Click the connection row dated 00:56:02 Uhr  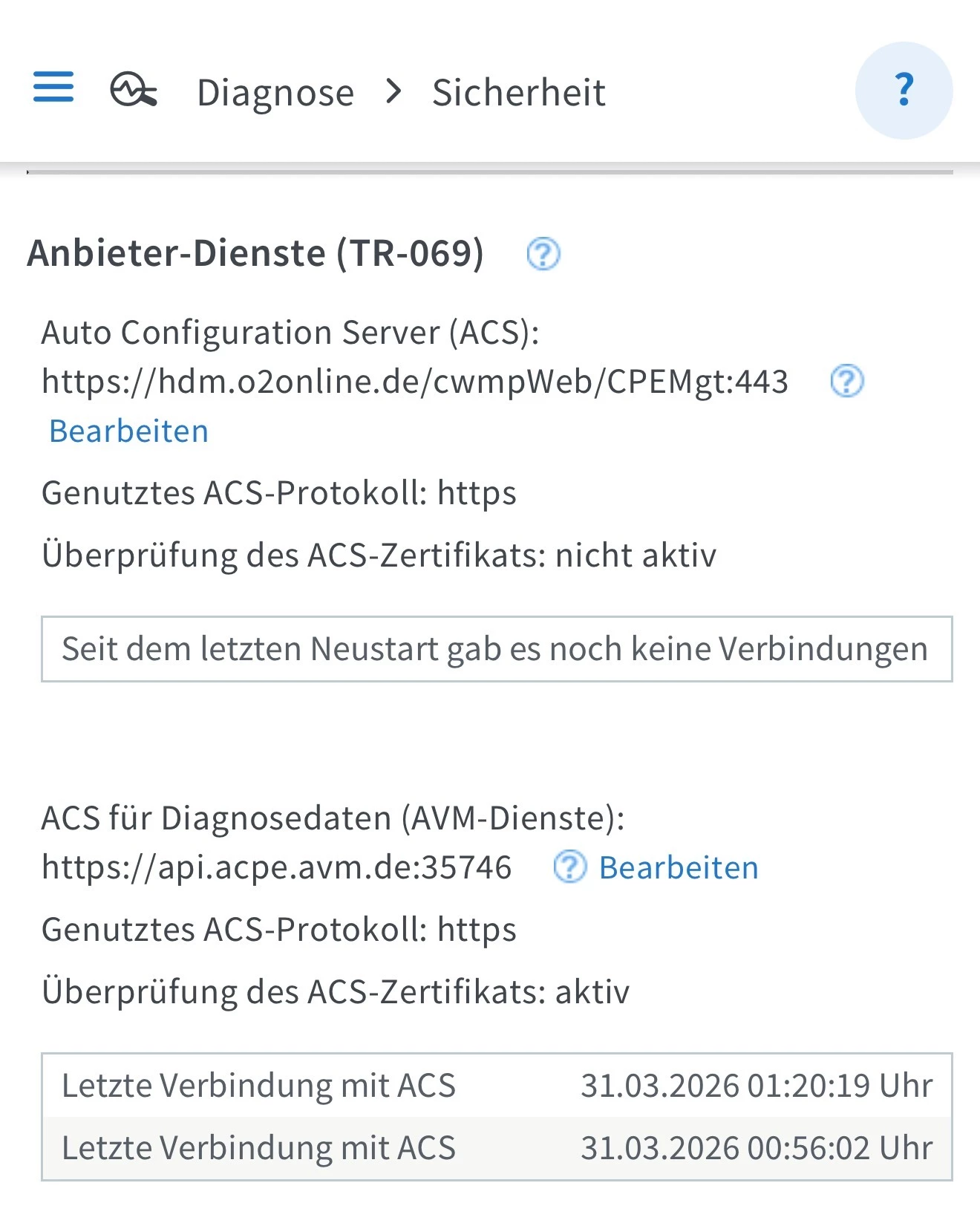click(x=496, y=1148)
